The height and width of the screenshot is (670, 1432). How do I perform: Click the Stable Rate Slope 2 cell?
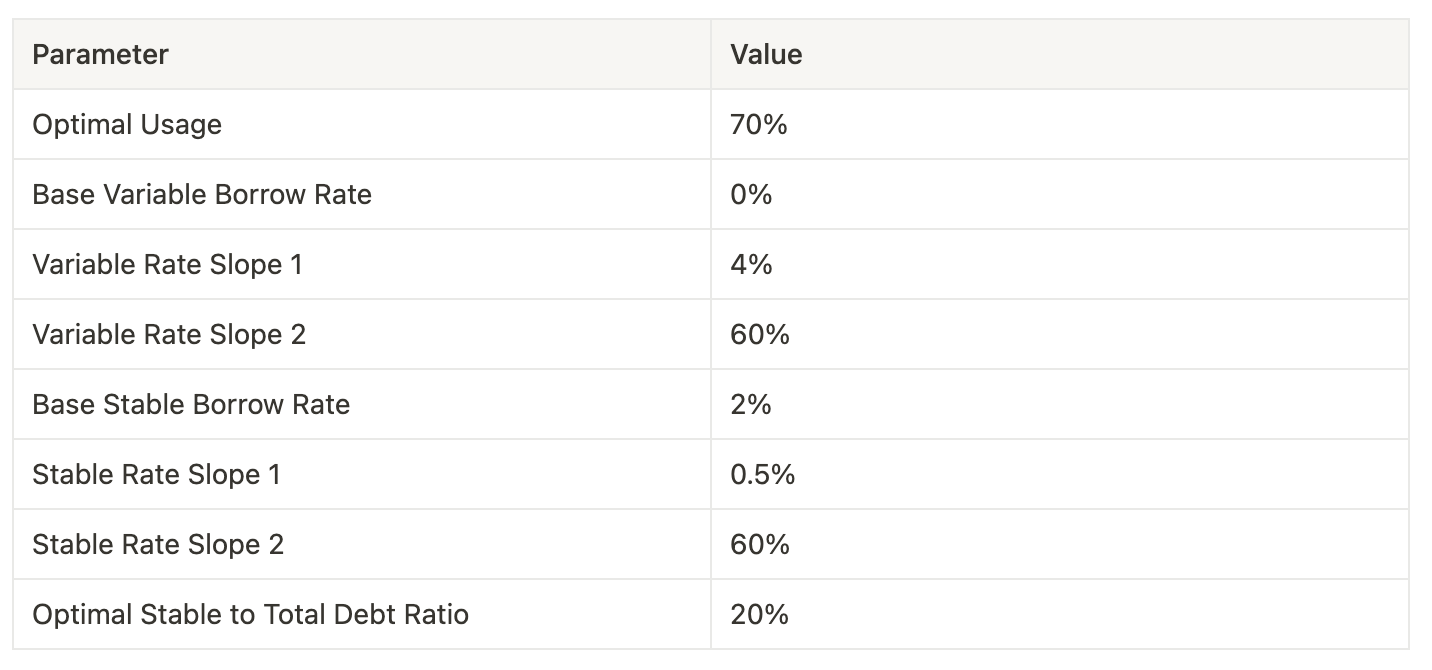point(362,544)
